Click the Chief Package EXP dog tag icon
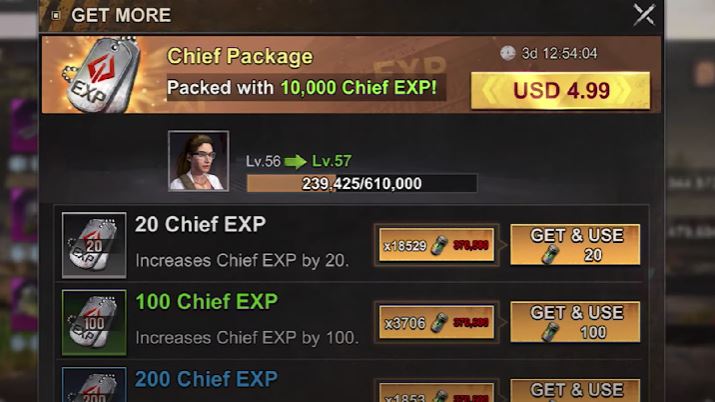The width and height of the screenshot is (715, 402). click(x=101, y=75)
